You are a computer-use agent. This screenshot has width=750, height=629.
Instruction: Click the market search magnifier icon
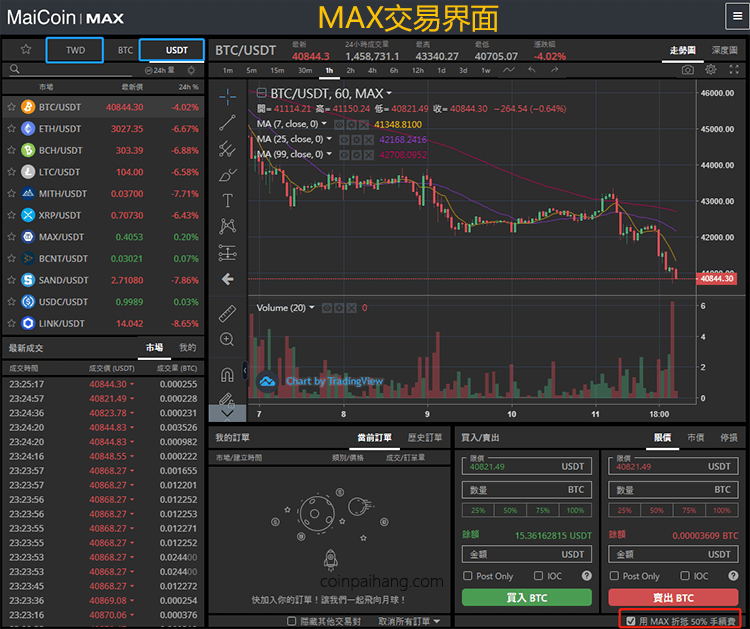point(15,69)
